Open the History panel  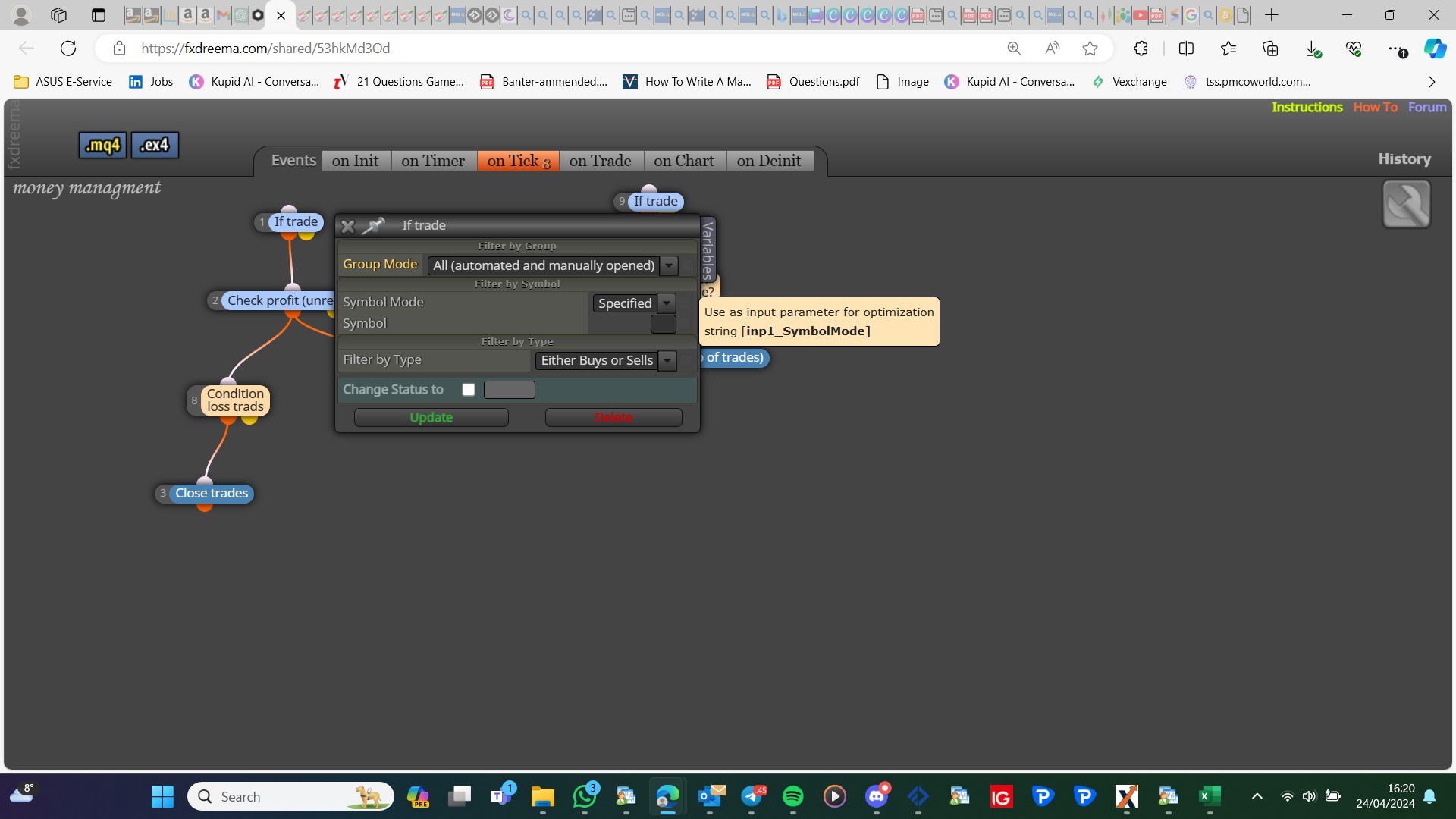point(1404,158)
